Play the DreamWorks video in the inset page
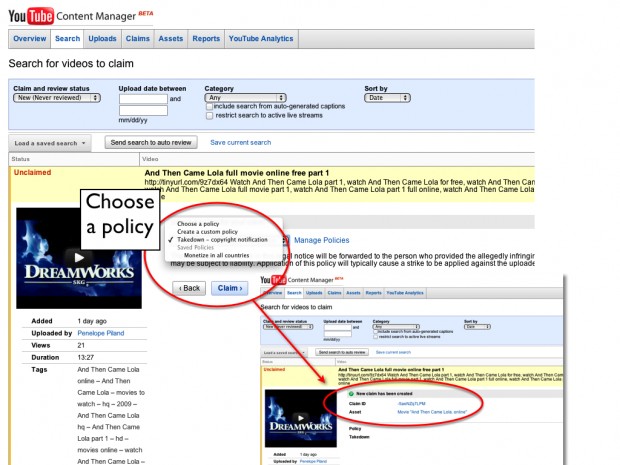This screenshot has height=465, width=620. pos(301,418)
